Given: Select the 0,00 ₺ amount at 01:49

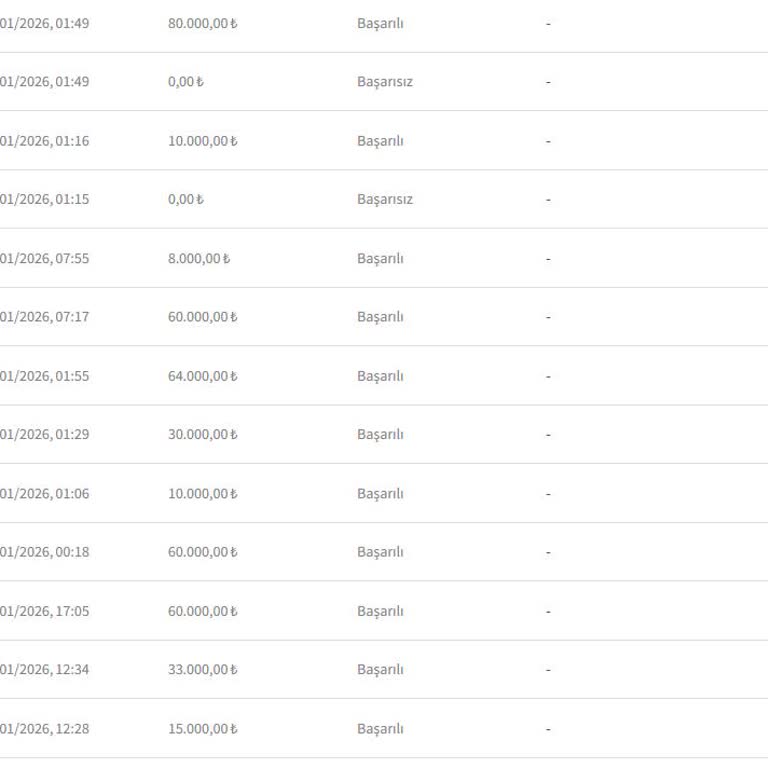Looking at the screenshot, I should [x=186, y=82].
